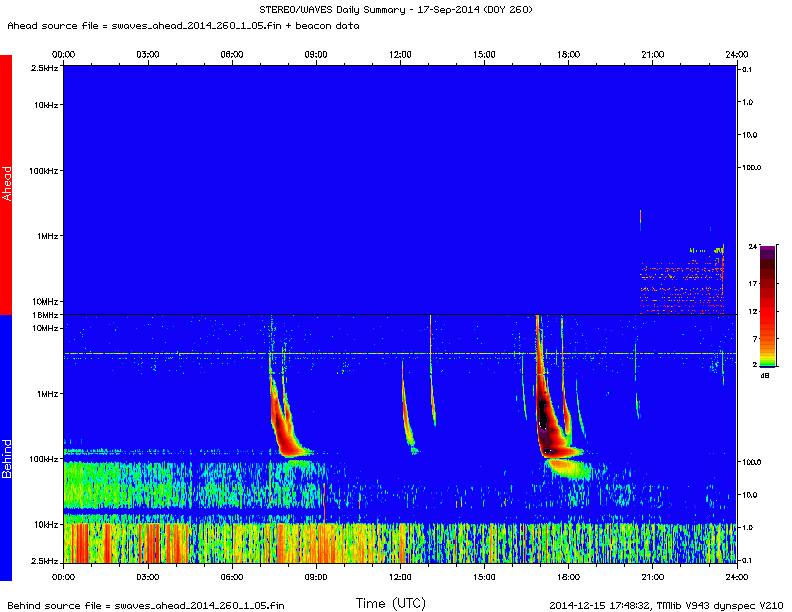792x612 pixels.
Task: Click 21:00 on the top time axis
Action: coord(653,55)
